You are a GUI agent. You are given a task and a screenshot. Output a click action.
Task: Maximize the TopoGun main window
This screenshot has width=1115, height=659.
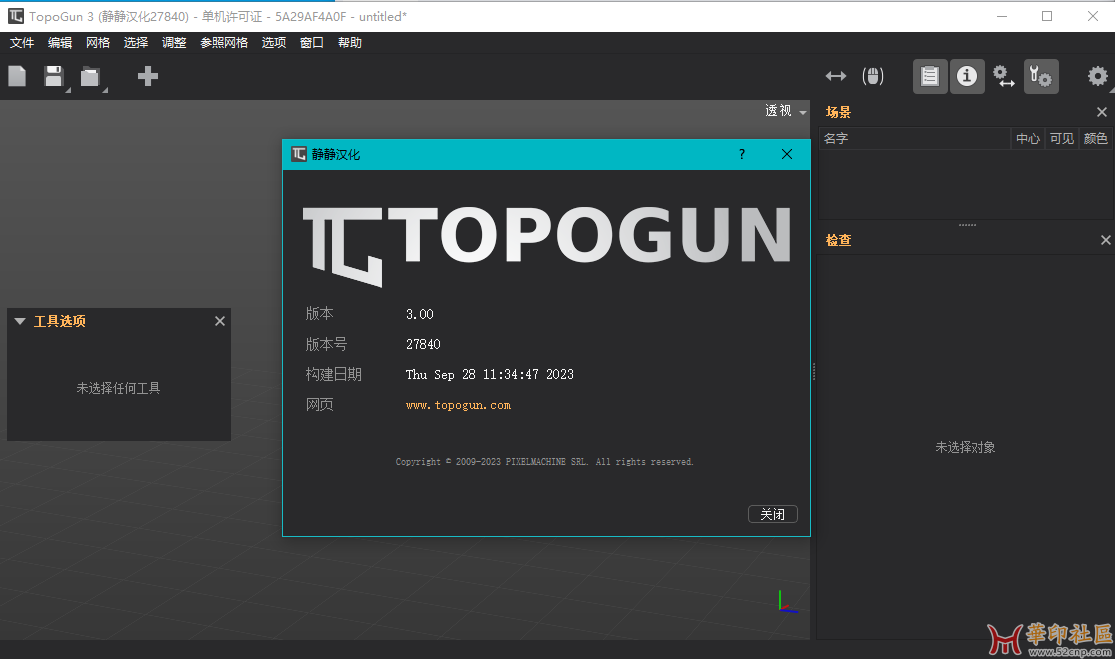pos(1047,16)
